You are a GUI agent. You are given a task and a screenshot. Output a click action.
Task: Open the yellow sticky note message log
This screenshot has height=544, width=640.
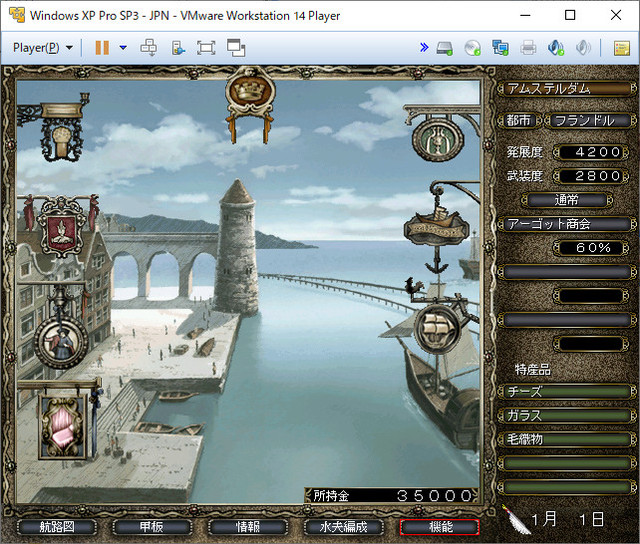tap(622, 48)
